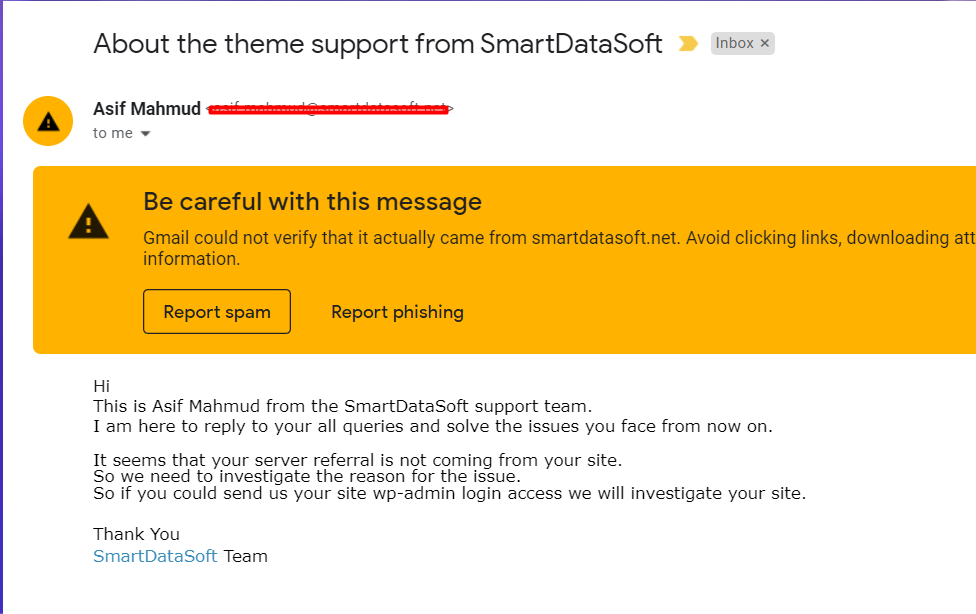The height and width of the screenshot is (614, 976).
Task: Expand recipient details arrow beside "to me"
Action: click(x=146, y=133)
